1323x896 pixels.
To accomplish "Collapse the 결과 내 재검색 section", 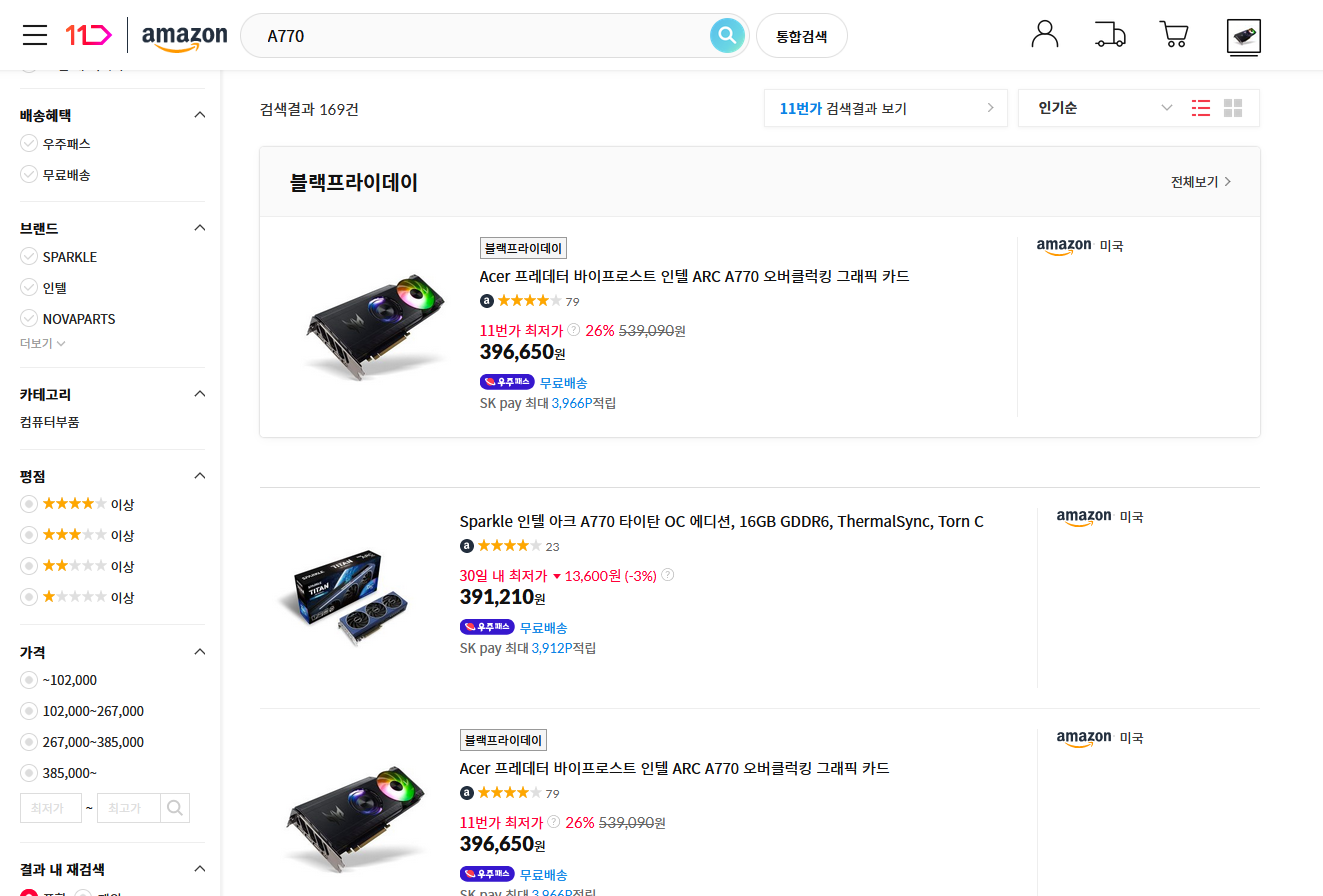I will [x=199, y=869].
